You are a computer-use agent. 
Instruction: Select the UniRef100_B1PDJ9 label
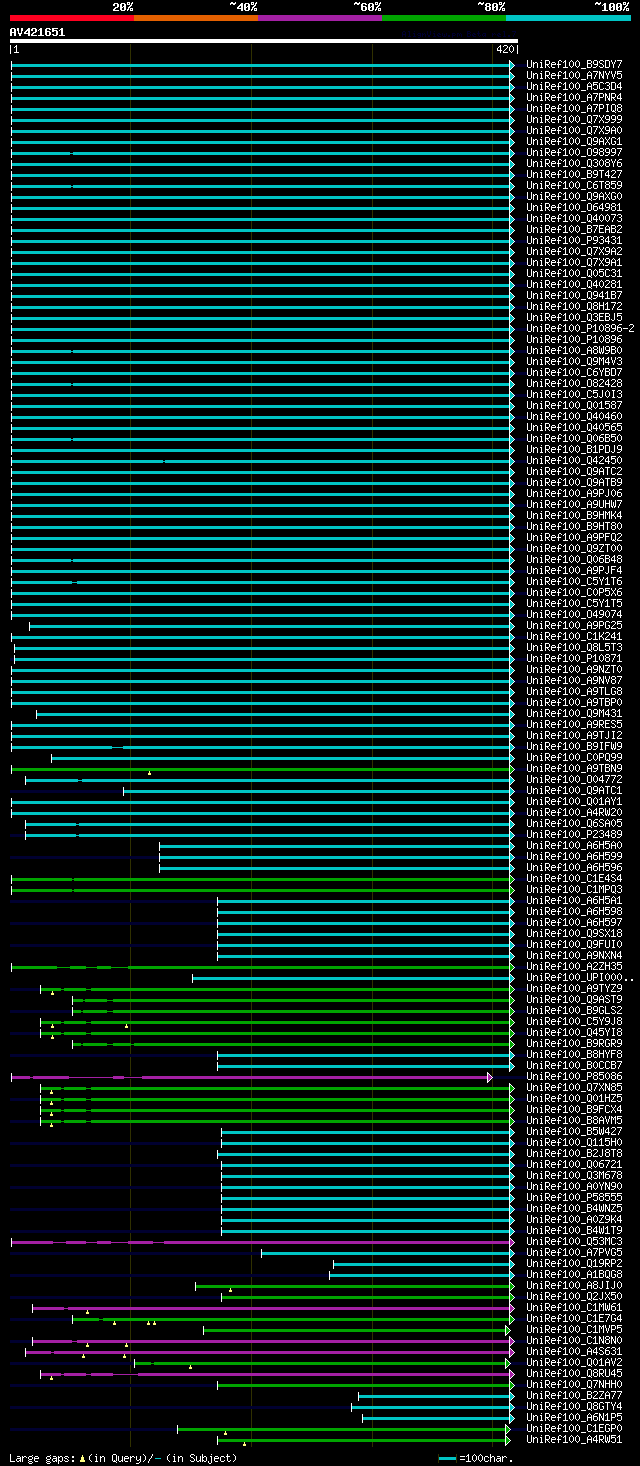pos(574,449)
